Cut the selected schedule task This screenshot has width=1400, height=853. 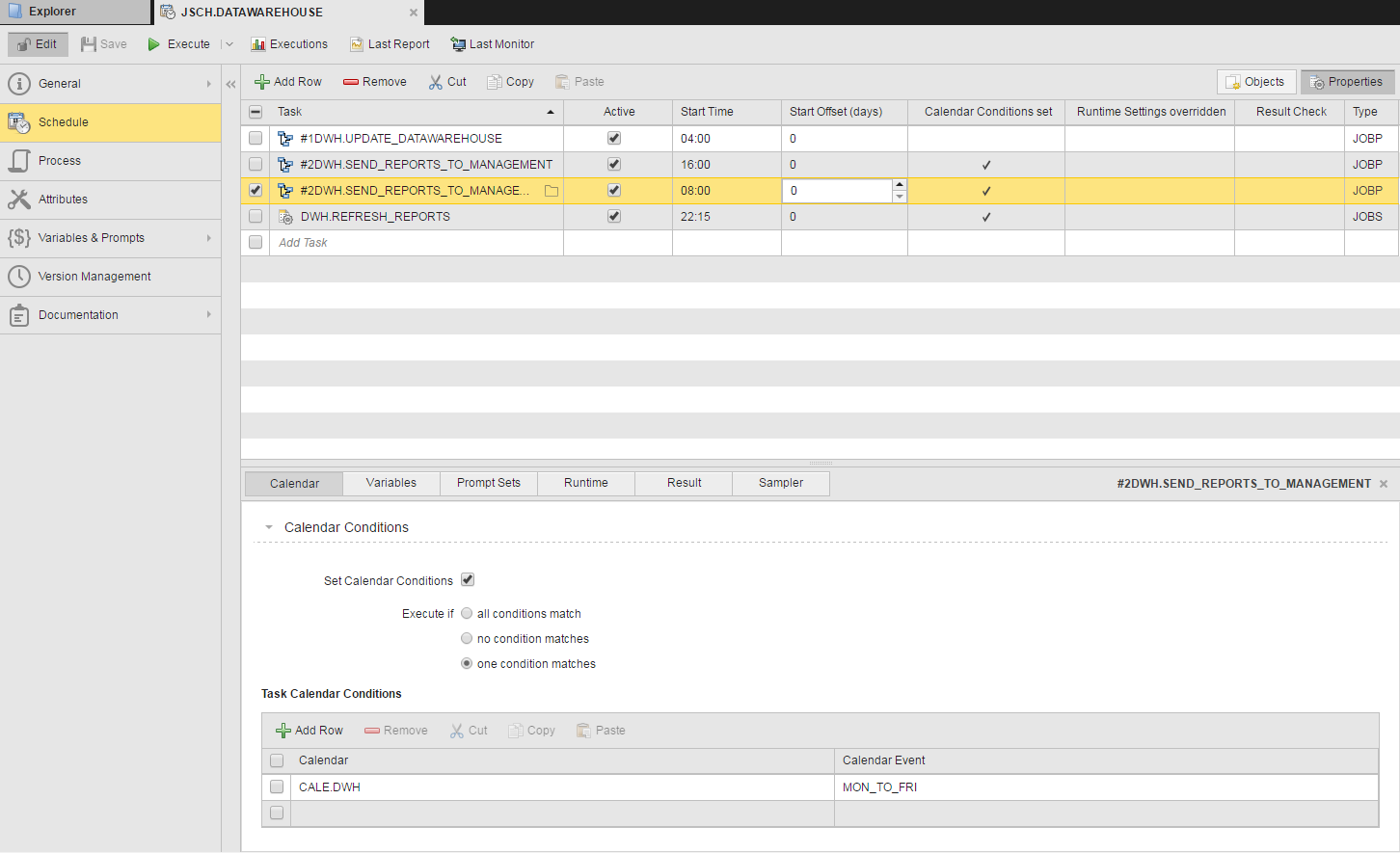(447, 82)
